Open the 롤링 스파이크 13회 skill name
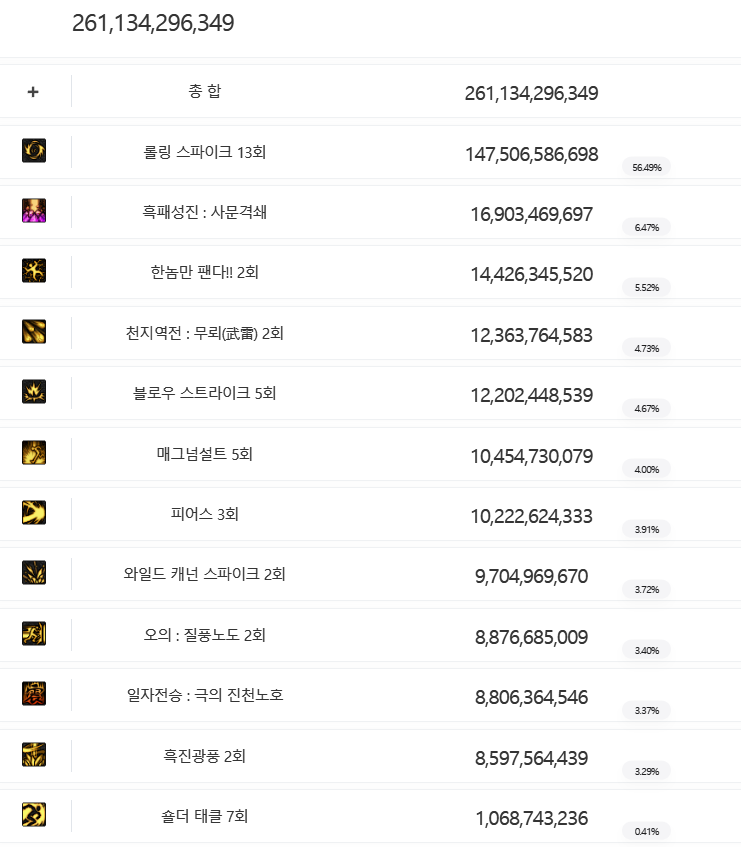The image size is (741, 847). tap(205, 152)
